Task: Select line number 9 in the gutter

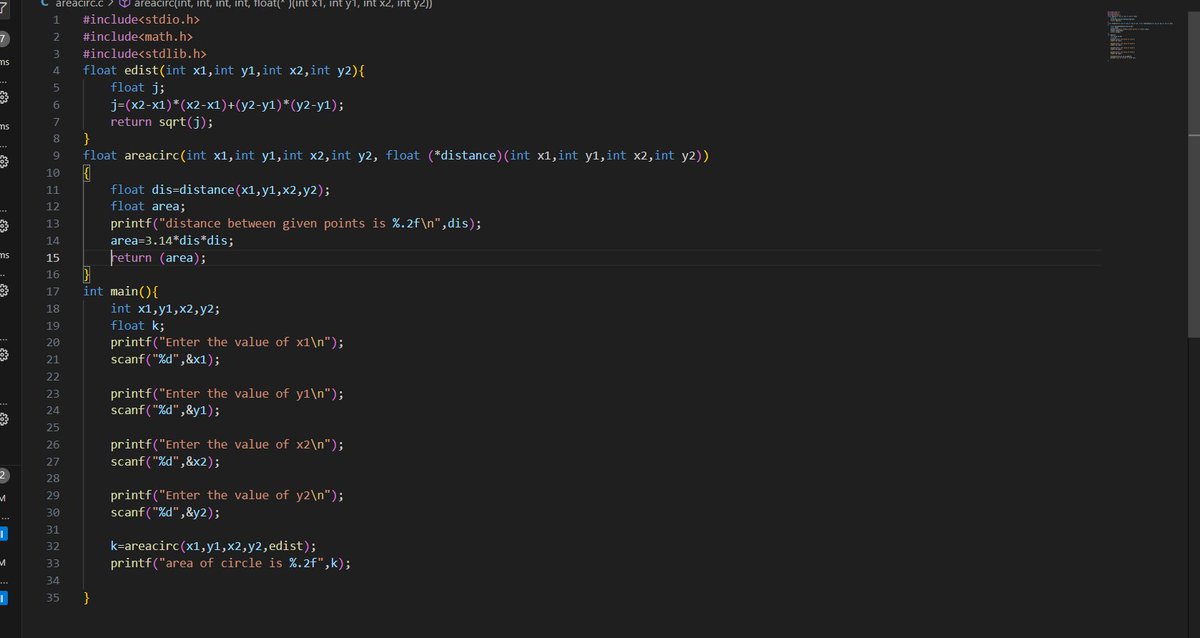Action: pos(57,155)
